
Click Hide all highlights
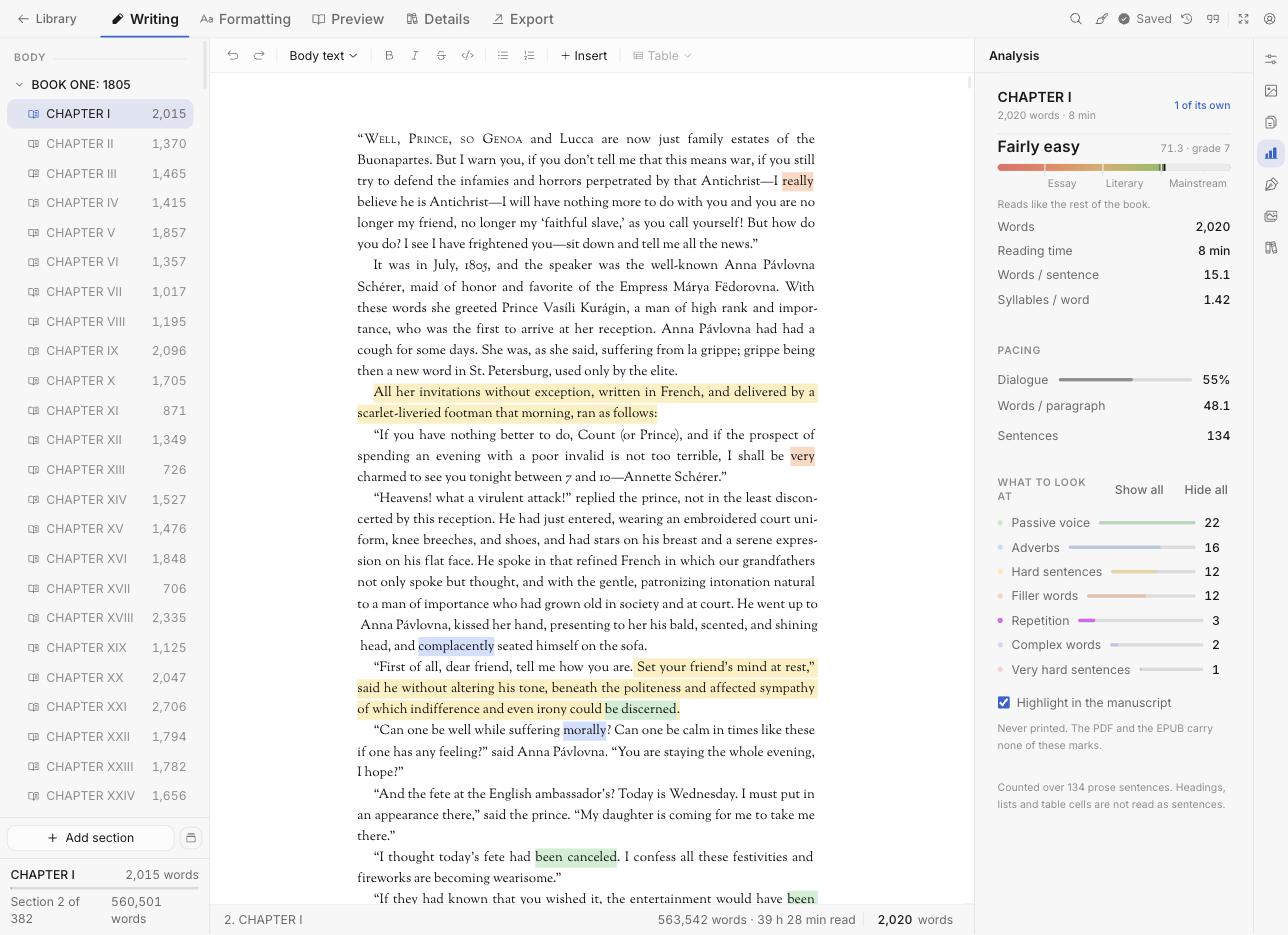1206,490
